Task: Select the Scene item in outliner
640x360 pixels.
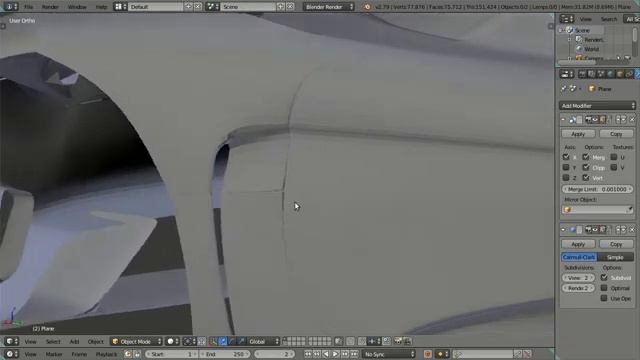Action: click(x=582, y=30)
